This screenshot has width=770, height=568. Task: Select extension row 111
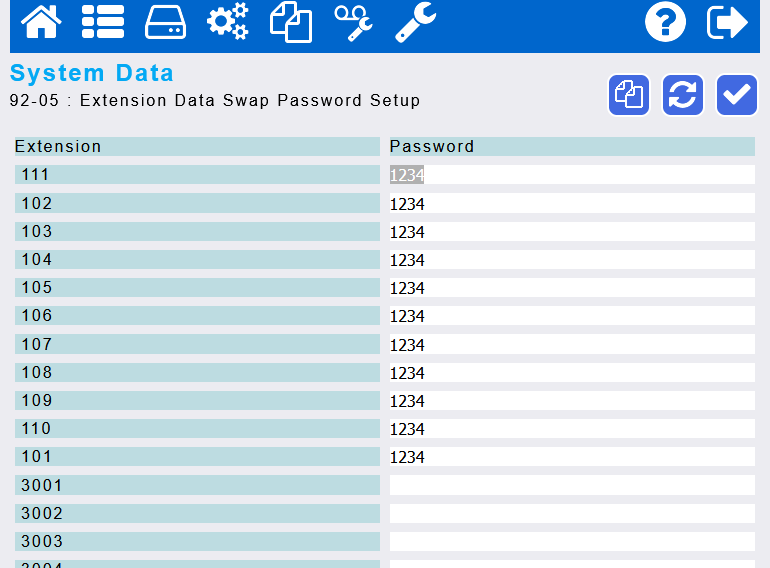pos(197,175)
